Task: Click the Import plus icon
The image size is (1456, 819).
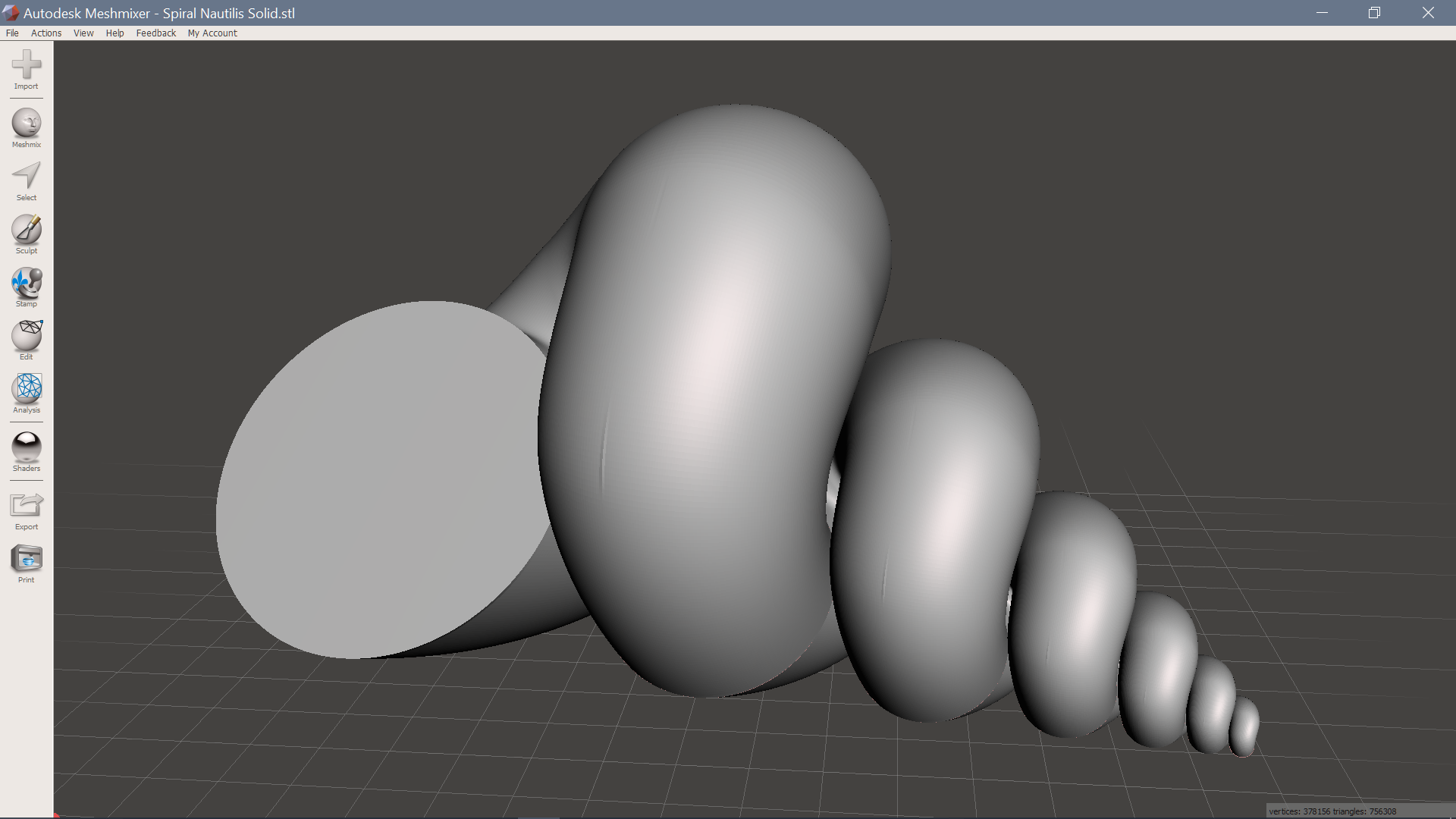Action: click(27, 64)
